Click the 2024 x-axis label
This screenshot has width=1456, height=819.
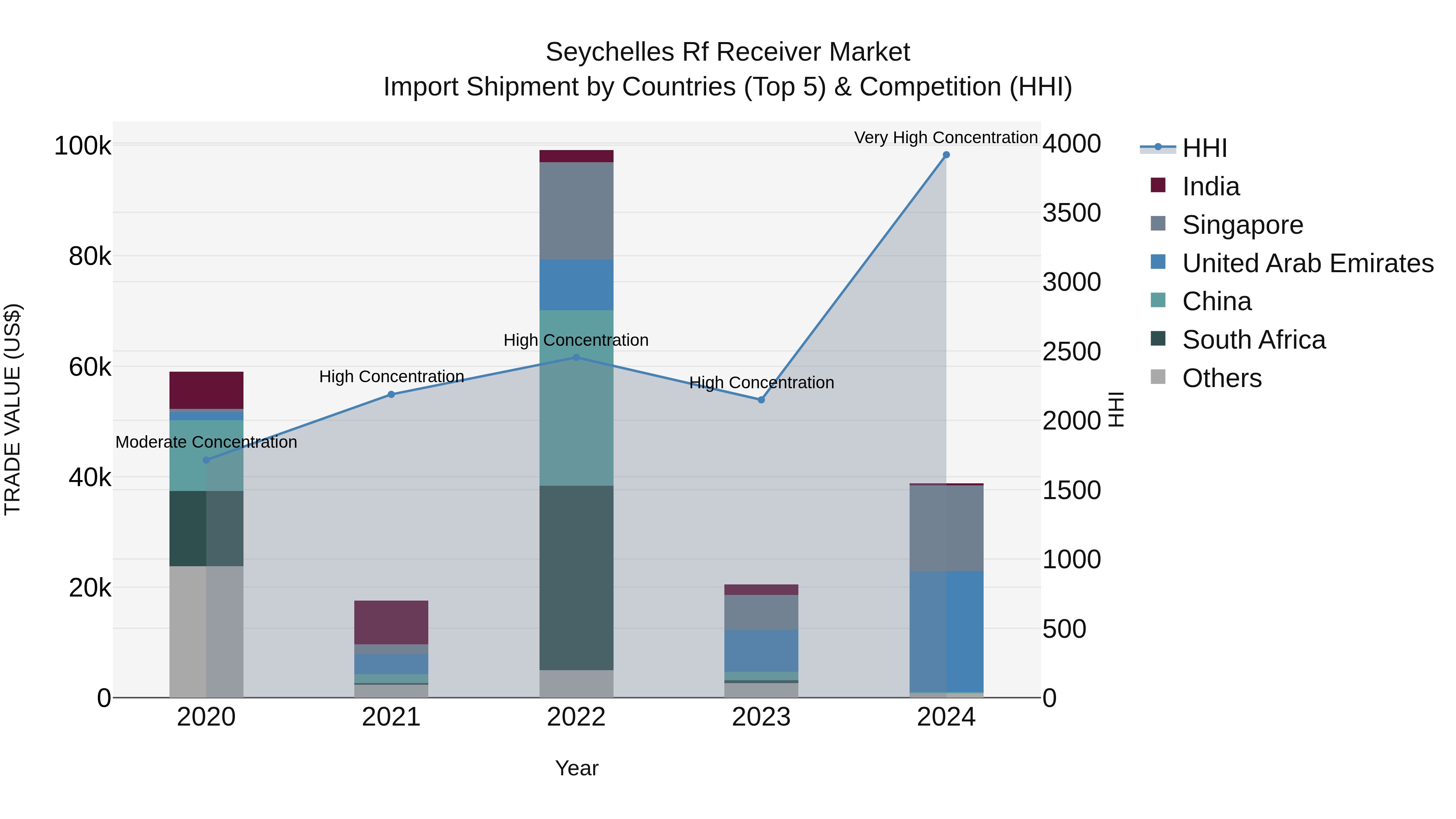(x=946, y=717)
